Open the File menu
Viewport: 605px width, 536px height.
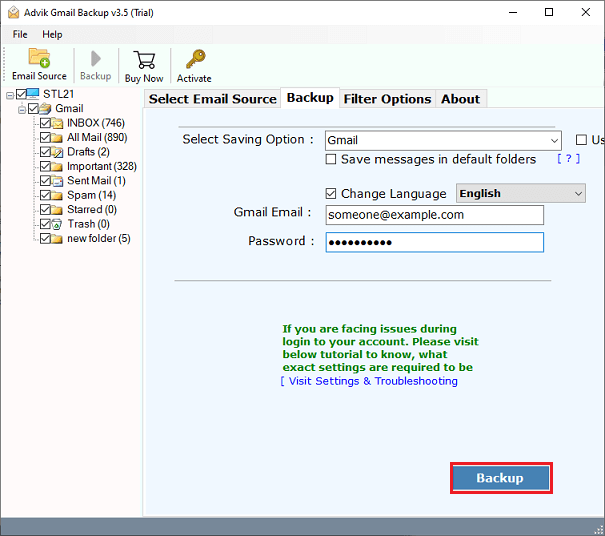coord(20,34)
